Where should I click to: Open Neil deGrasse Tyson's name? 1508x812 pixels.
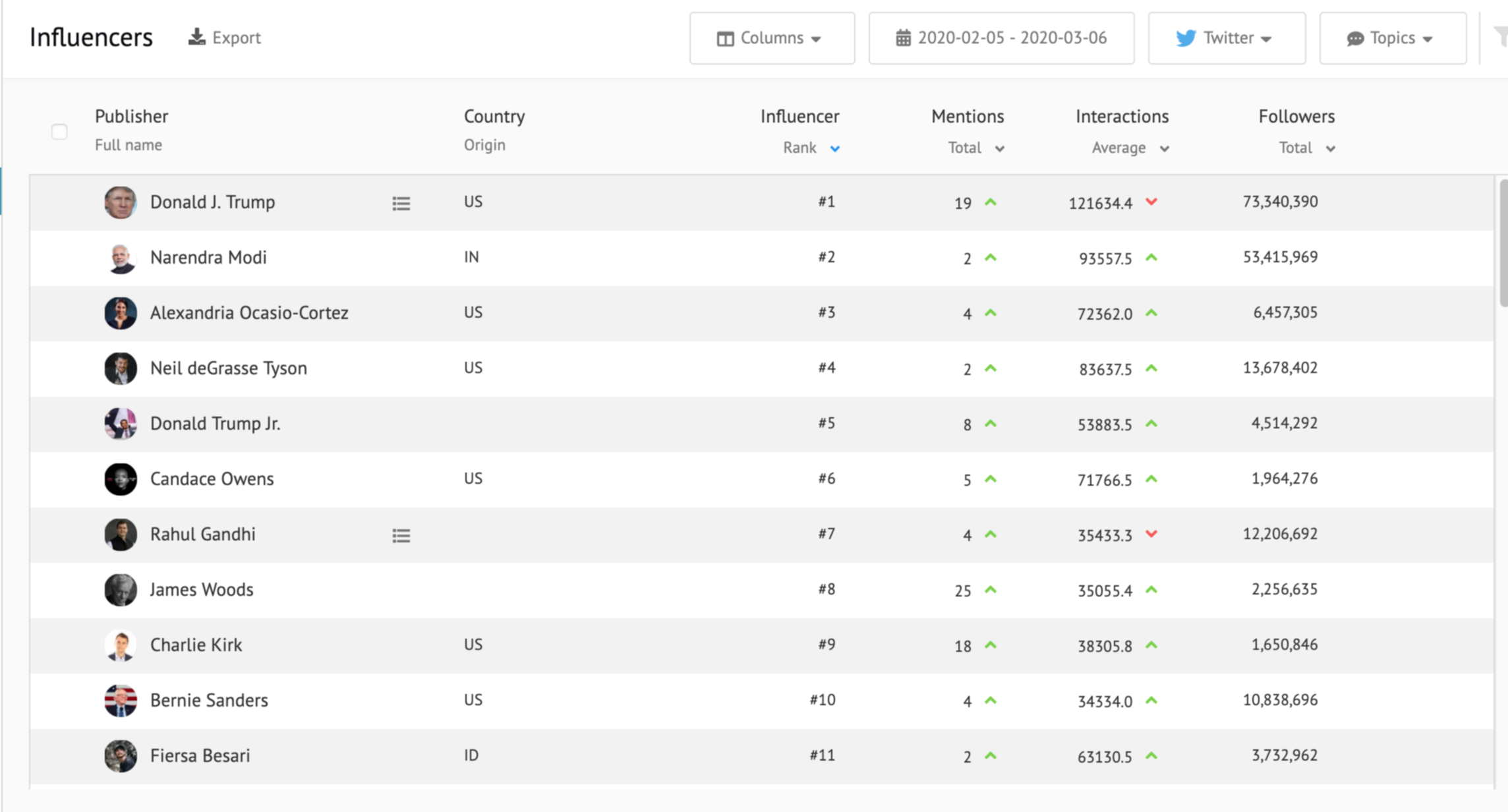point(229,368)
